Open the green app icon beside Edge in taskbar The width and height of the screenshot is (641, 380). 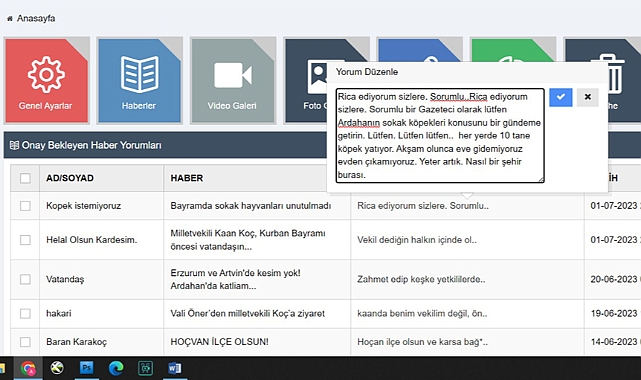coord(146,368)
